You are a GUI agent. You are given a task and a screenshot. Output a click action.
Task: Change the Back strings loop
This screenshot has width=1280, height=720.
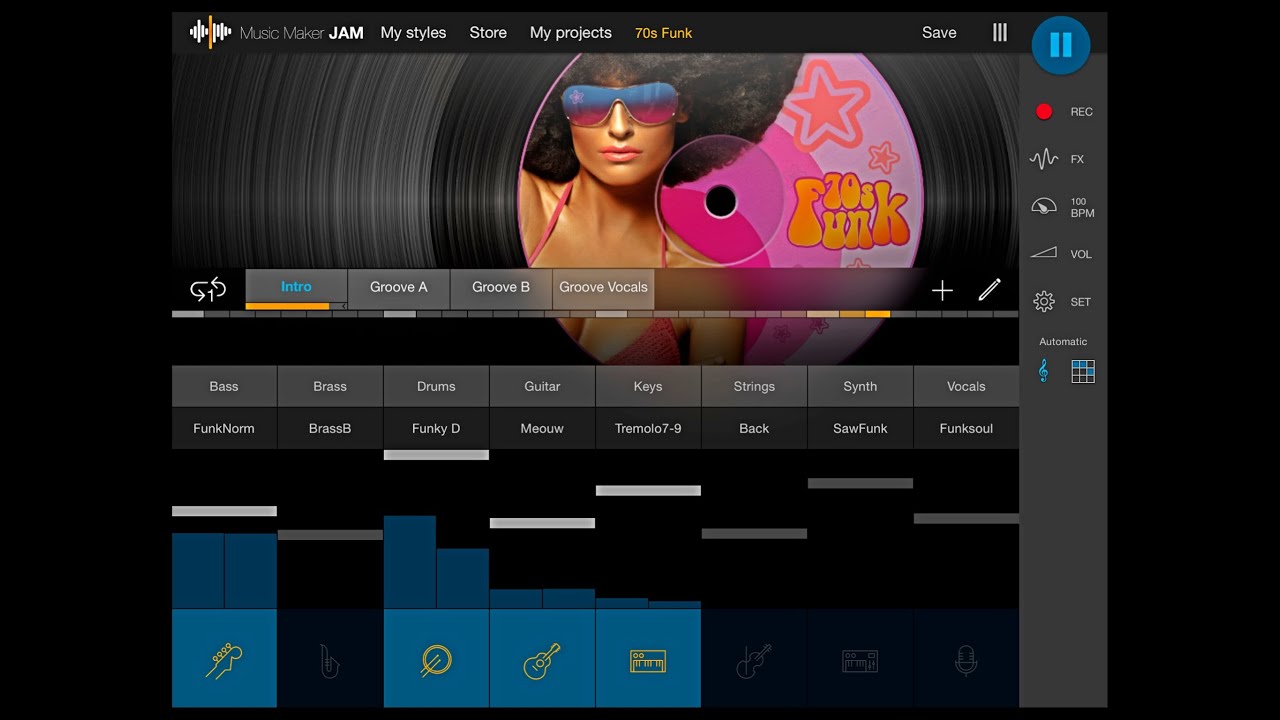click(x=754, y=428)
